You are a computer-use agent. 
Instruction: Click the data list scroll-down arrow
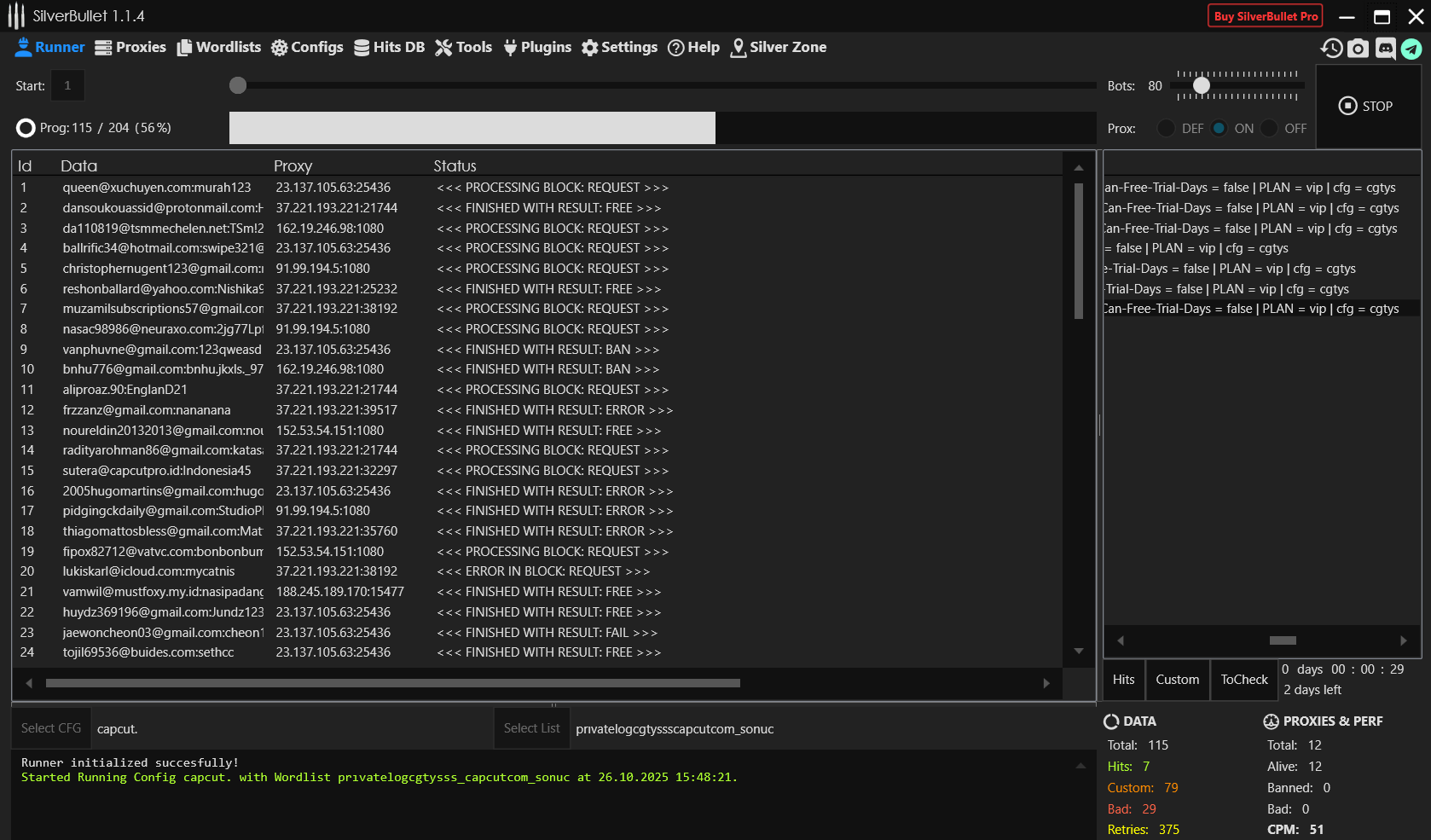(x=1079, y=651)
